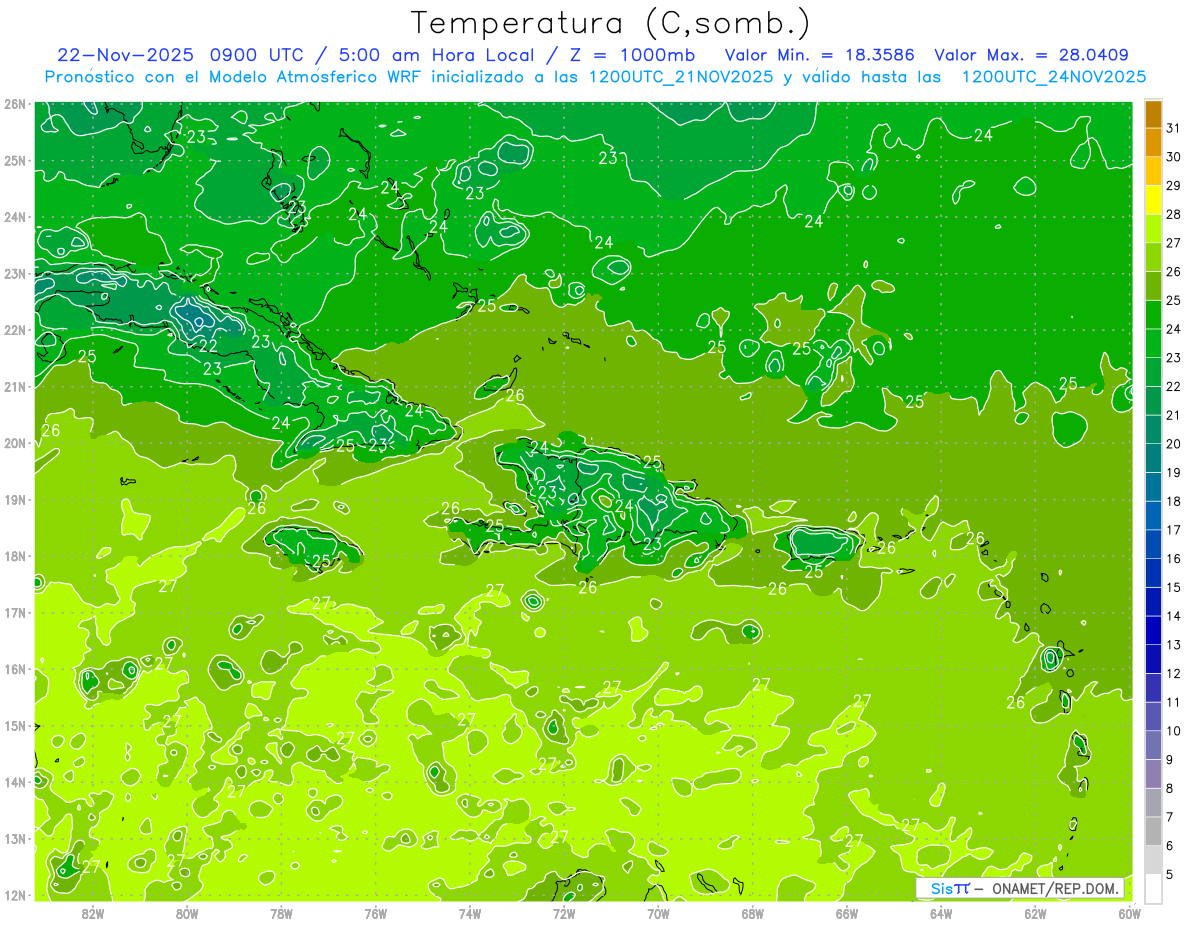Viewport: 1200px width, 927px height.
Task: Click the 76W longitude axis label
Action: [x=375, y=912]
